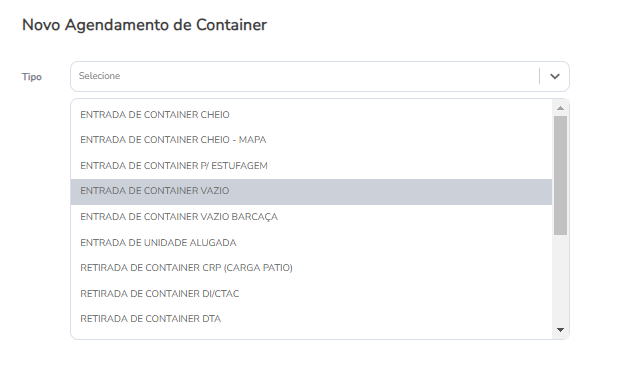The width and height of the screenshot is (630, 369).
Task: Focus the Tipo select input box
Action: (320, 76)
